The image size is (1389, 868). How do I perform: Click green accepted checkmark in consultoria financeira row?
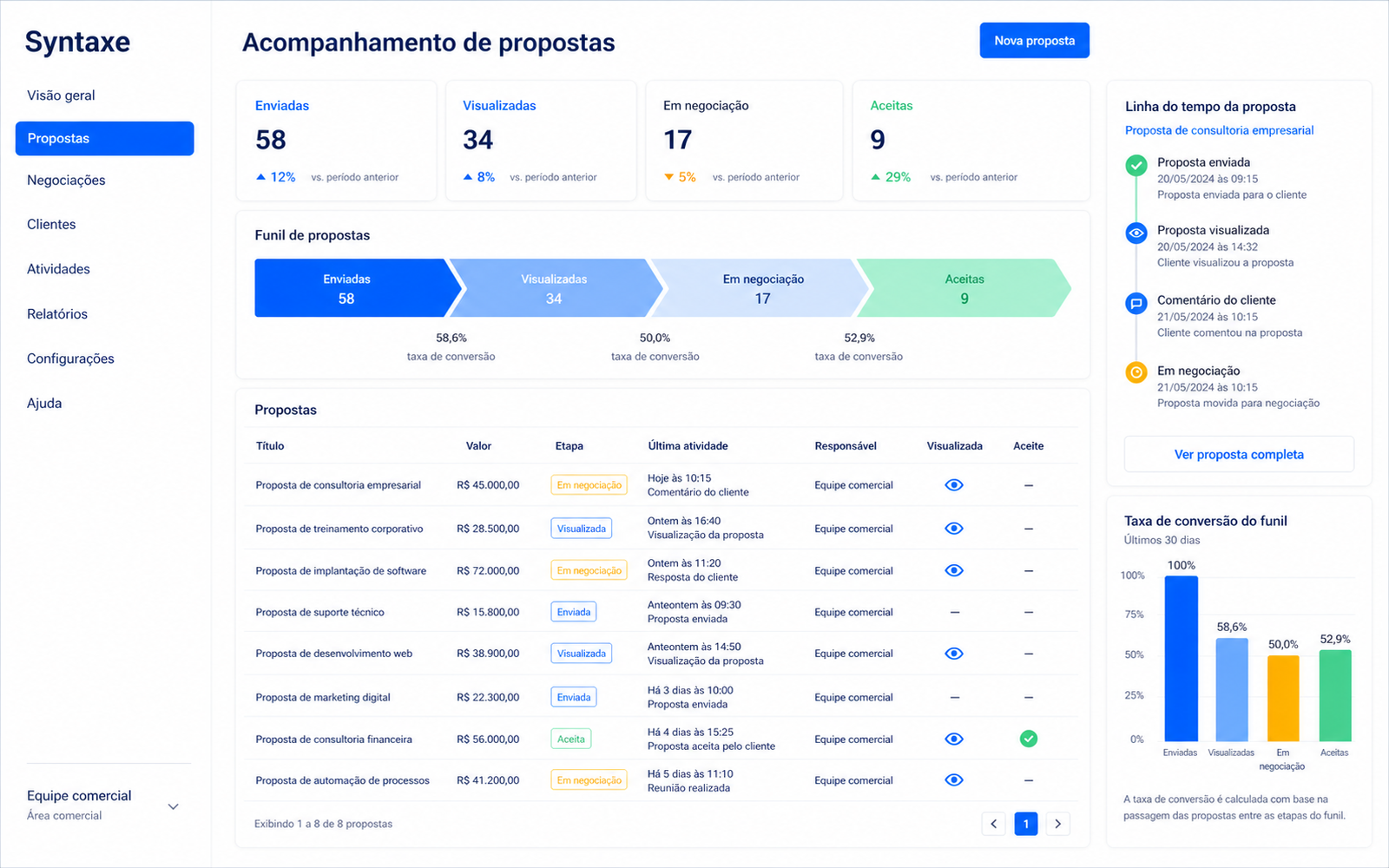(1029, 739)
